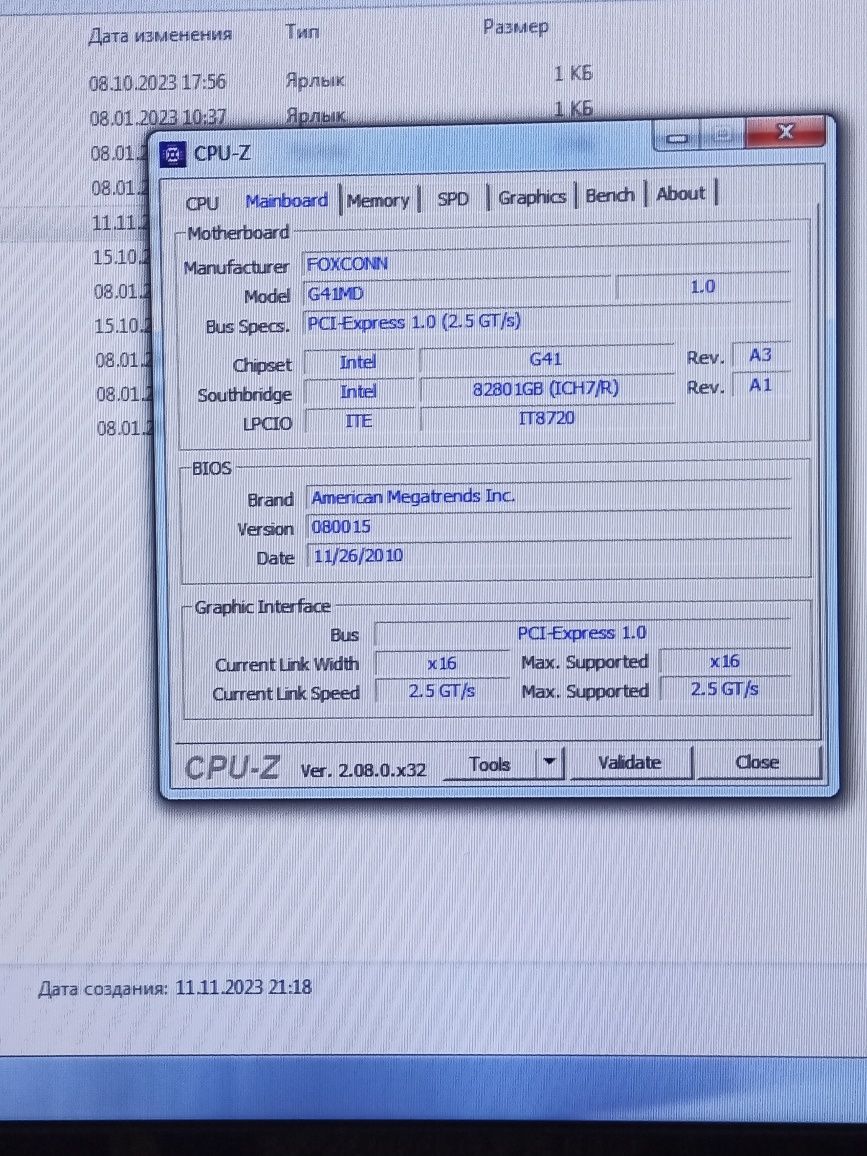The width and height of the screenshot is (867, 1156).
Task: Click Ярлык type in the 08.10.2023 row
Action: click(315, 80)
